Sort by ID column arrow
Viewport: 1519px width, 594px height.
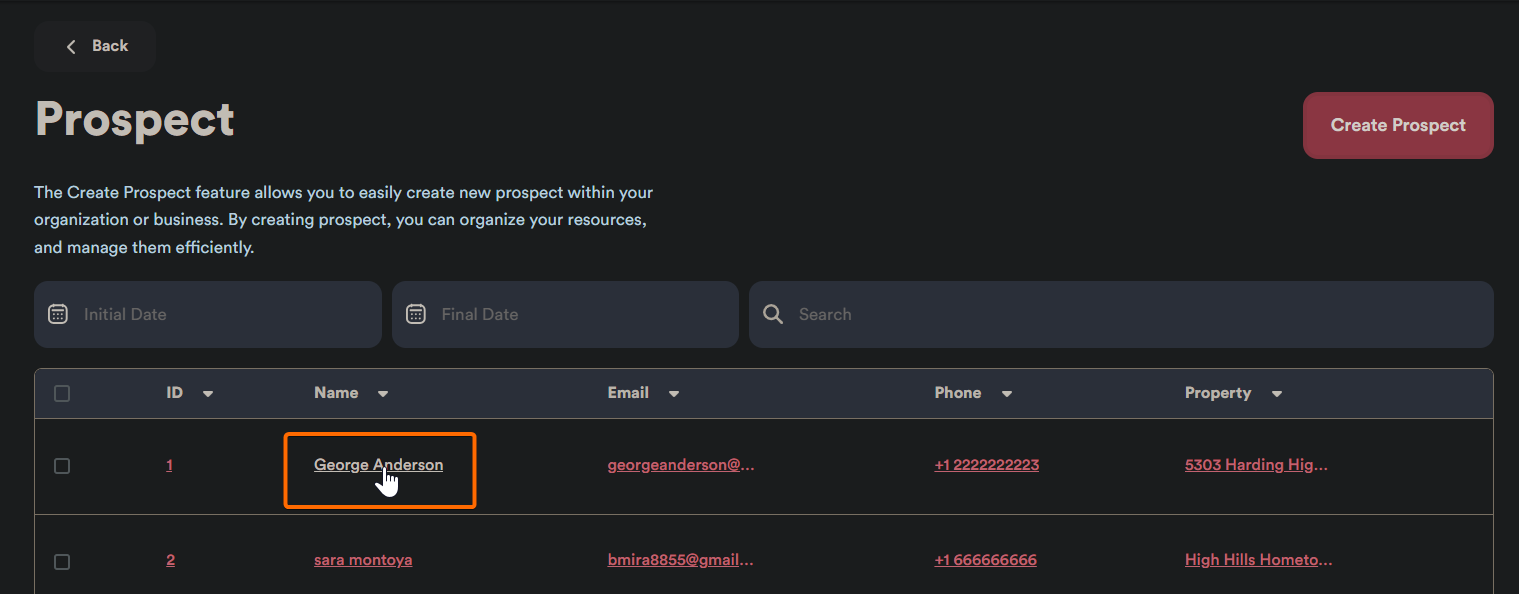[x=208, y=394]
